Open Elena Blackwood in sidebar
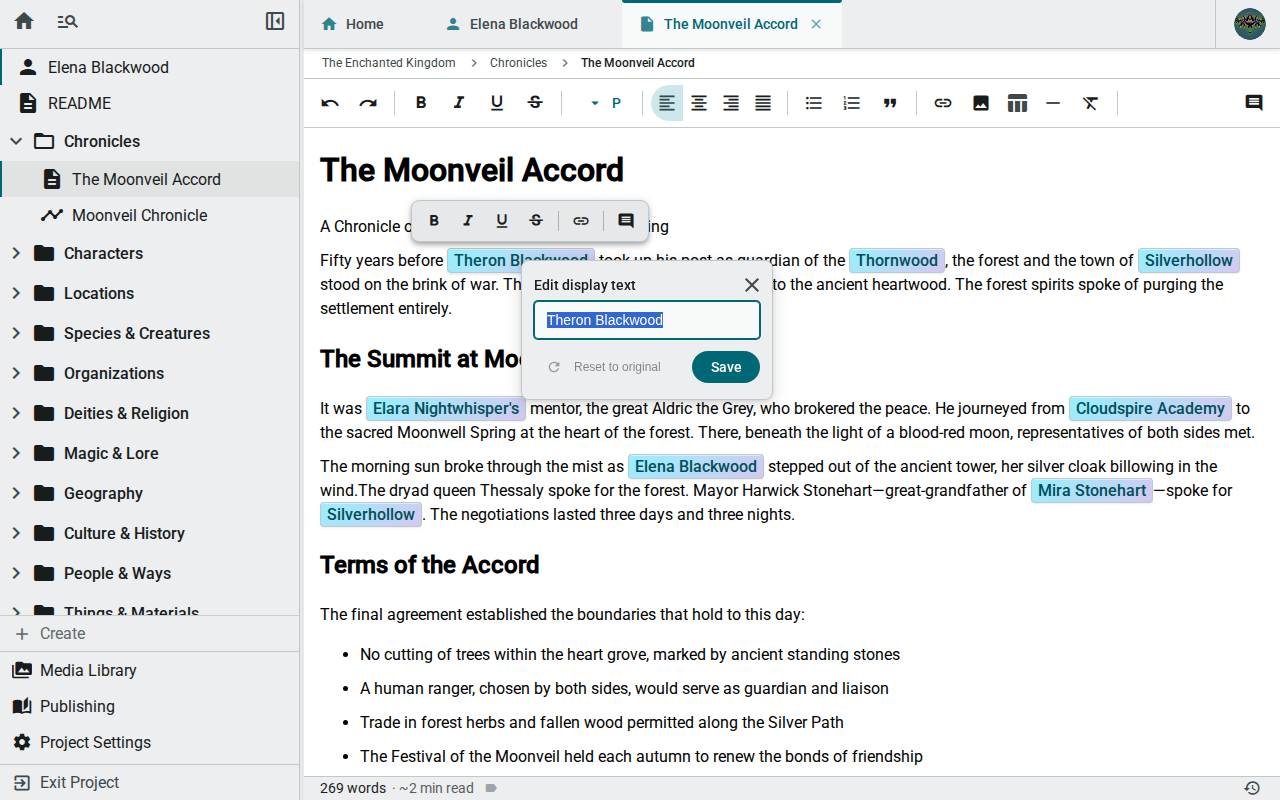 coord(150,67)
